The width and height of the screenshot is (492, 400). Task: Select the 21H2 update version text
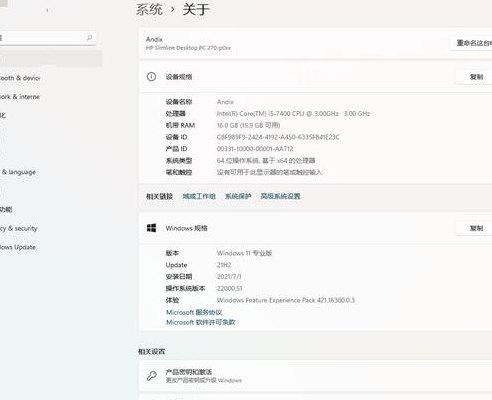coord(224,265)
